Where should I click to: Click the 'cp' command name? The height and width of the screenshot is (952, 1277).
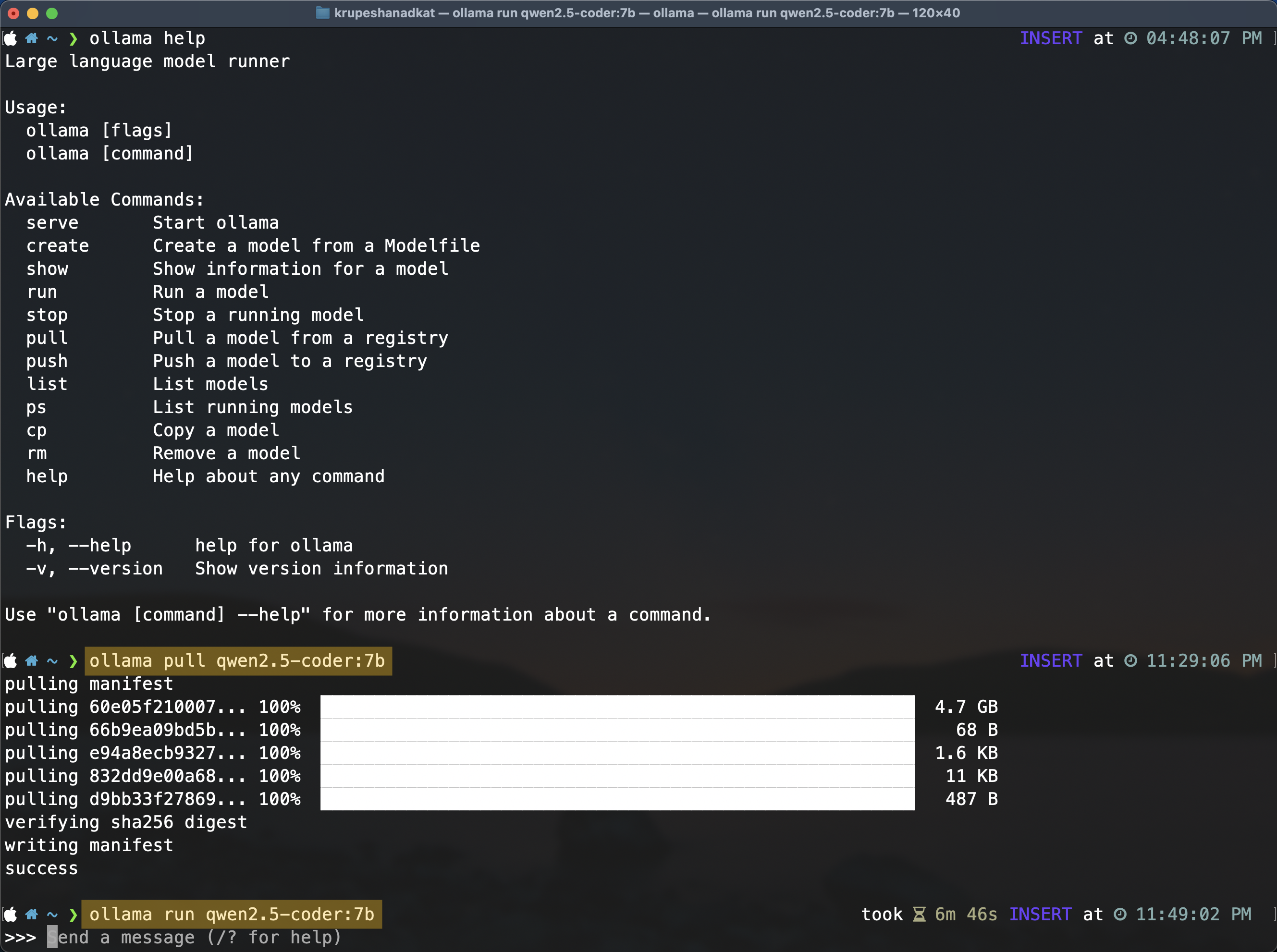click(37, 431)
